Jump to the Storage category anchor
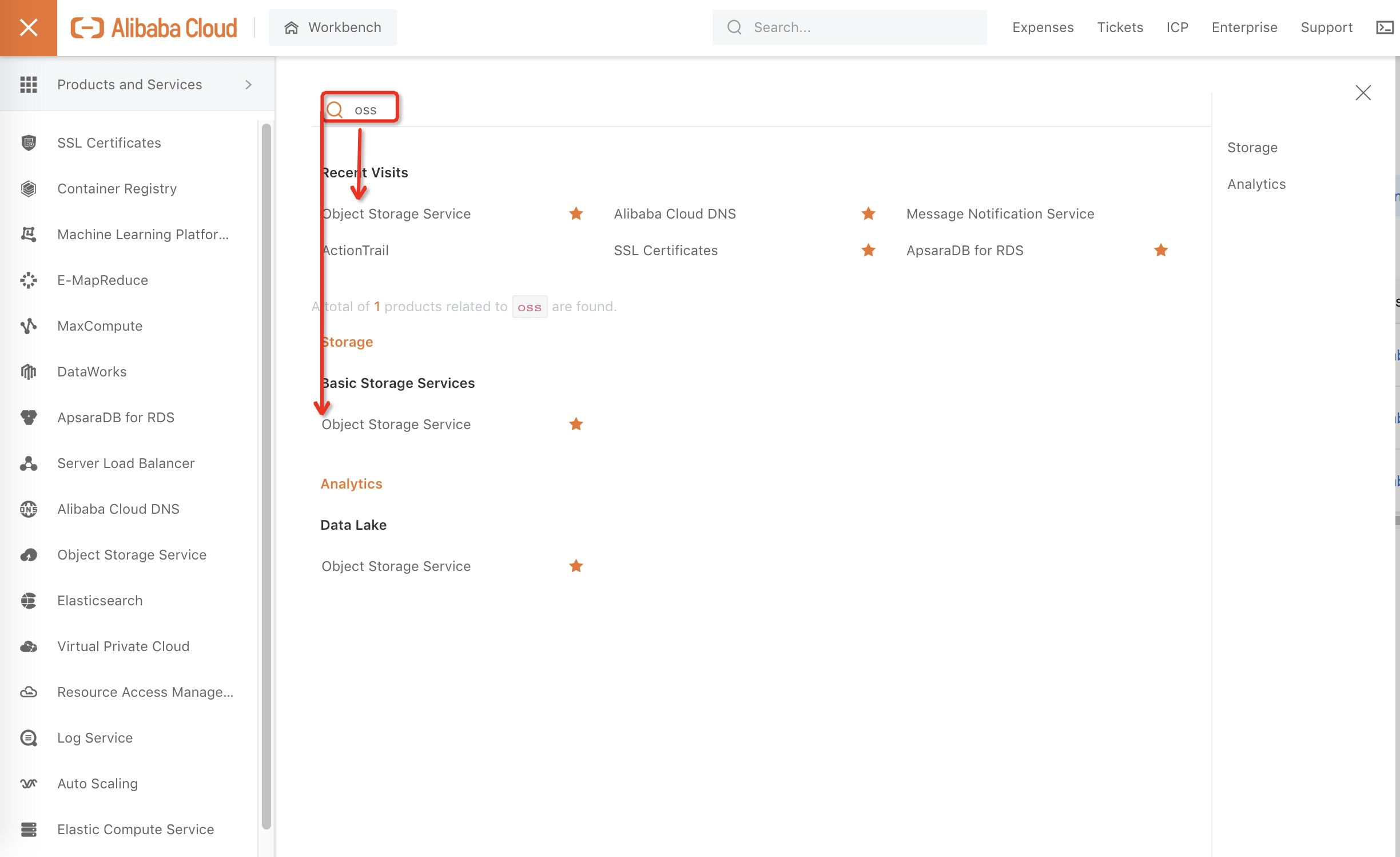The image size is (1400, 857). click(x=1252, y=147)
